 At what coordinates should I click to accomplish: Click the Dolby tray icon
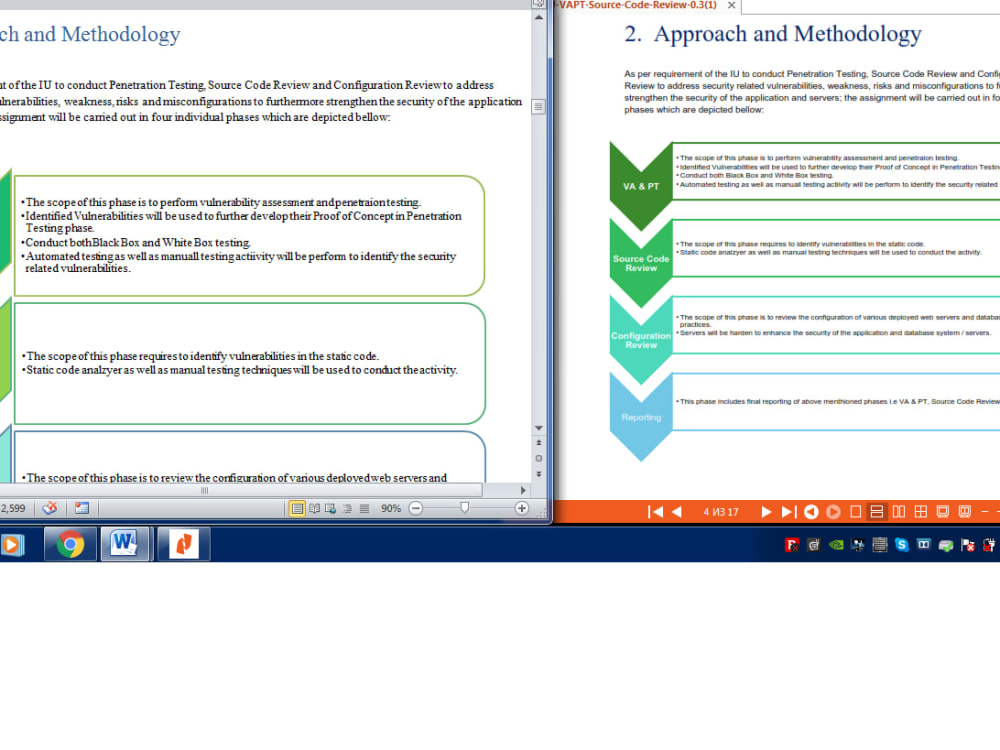(x=923, y=545)
